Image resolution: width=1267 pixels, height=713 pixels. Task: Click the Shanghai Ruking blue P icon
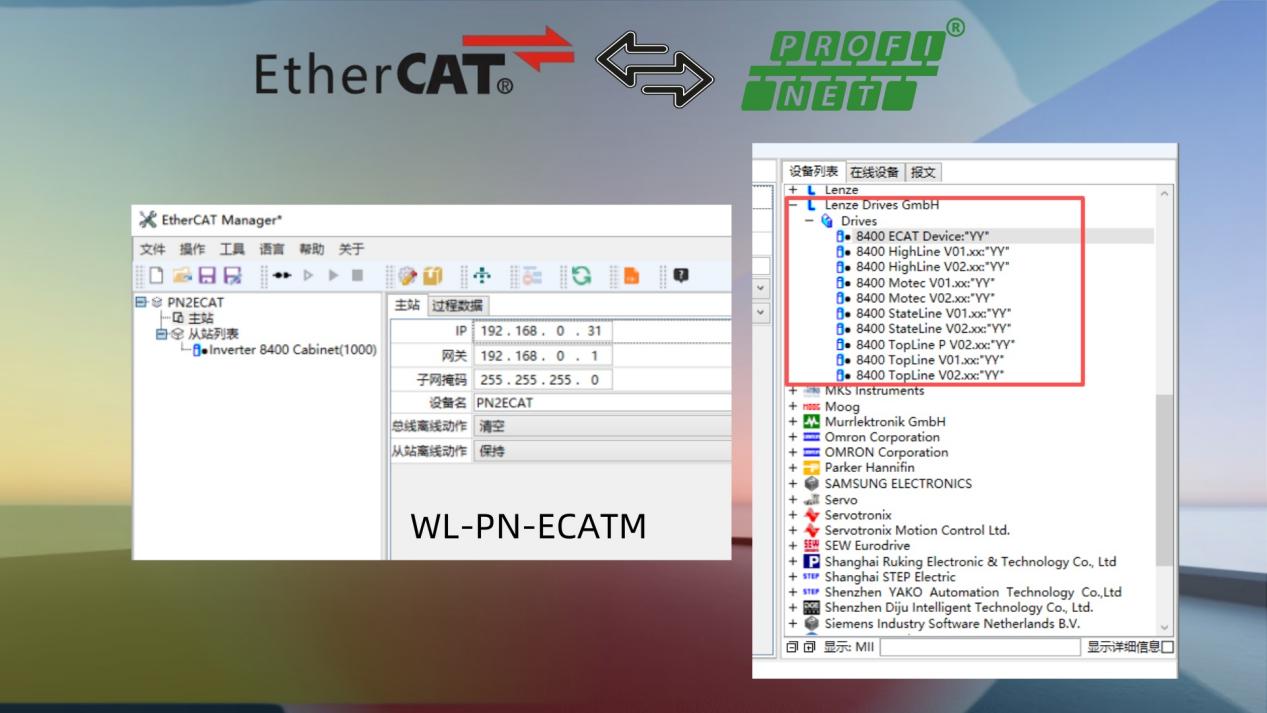click(x=811, y=562)
